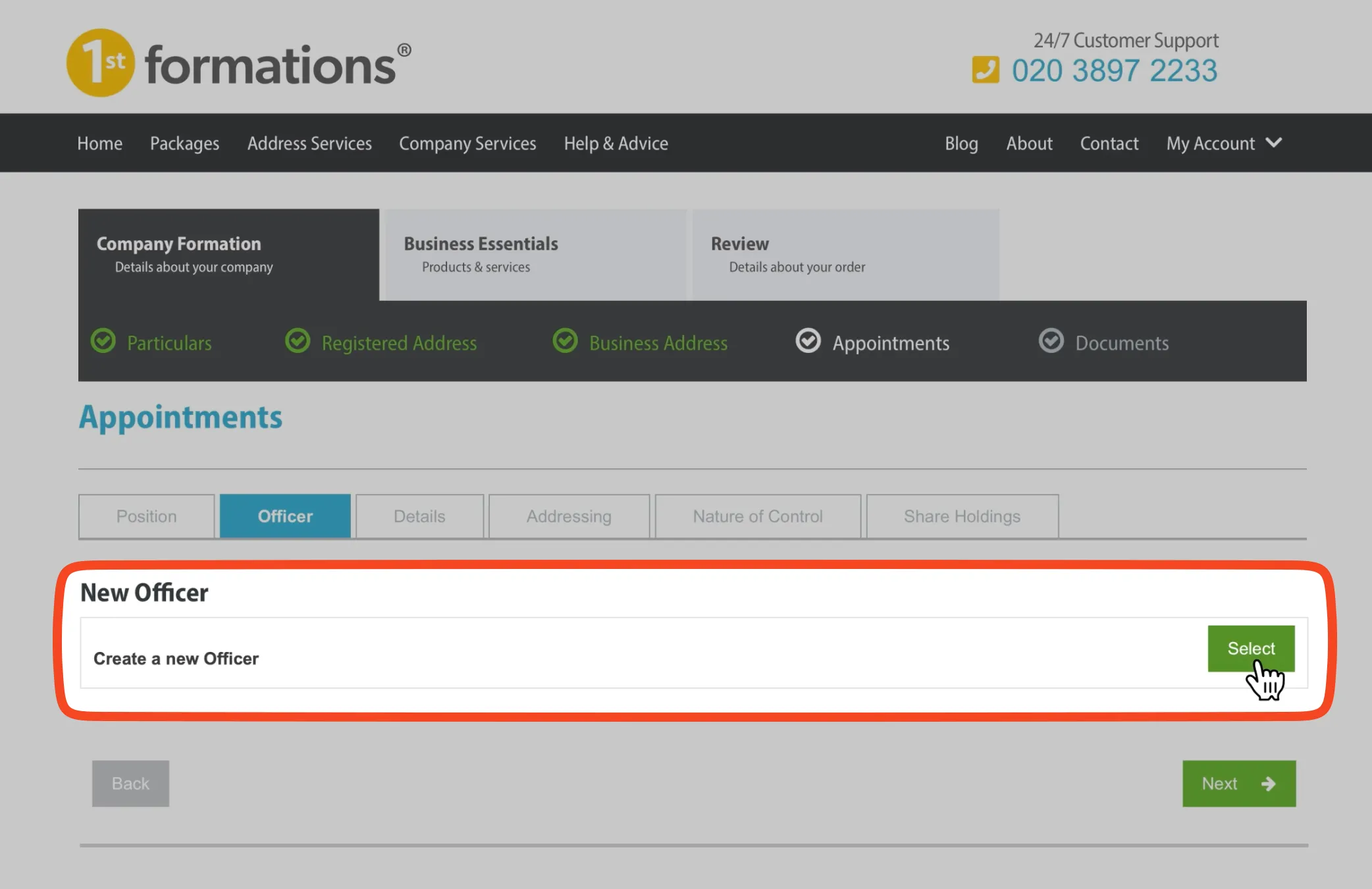Click the Documents step check icon
1372x889 pixels.
1051,341
